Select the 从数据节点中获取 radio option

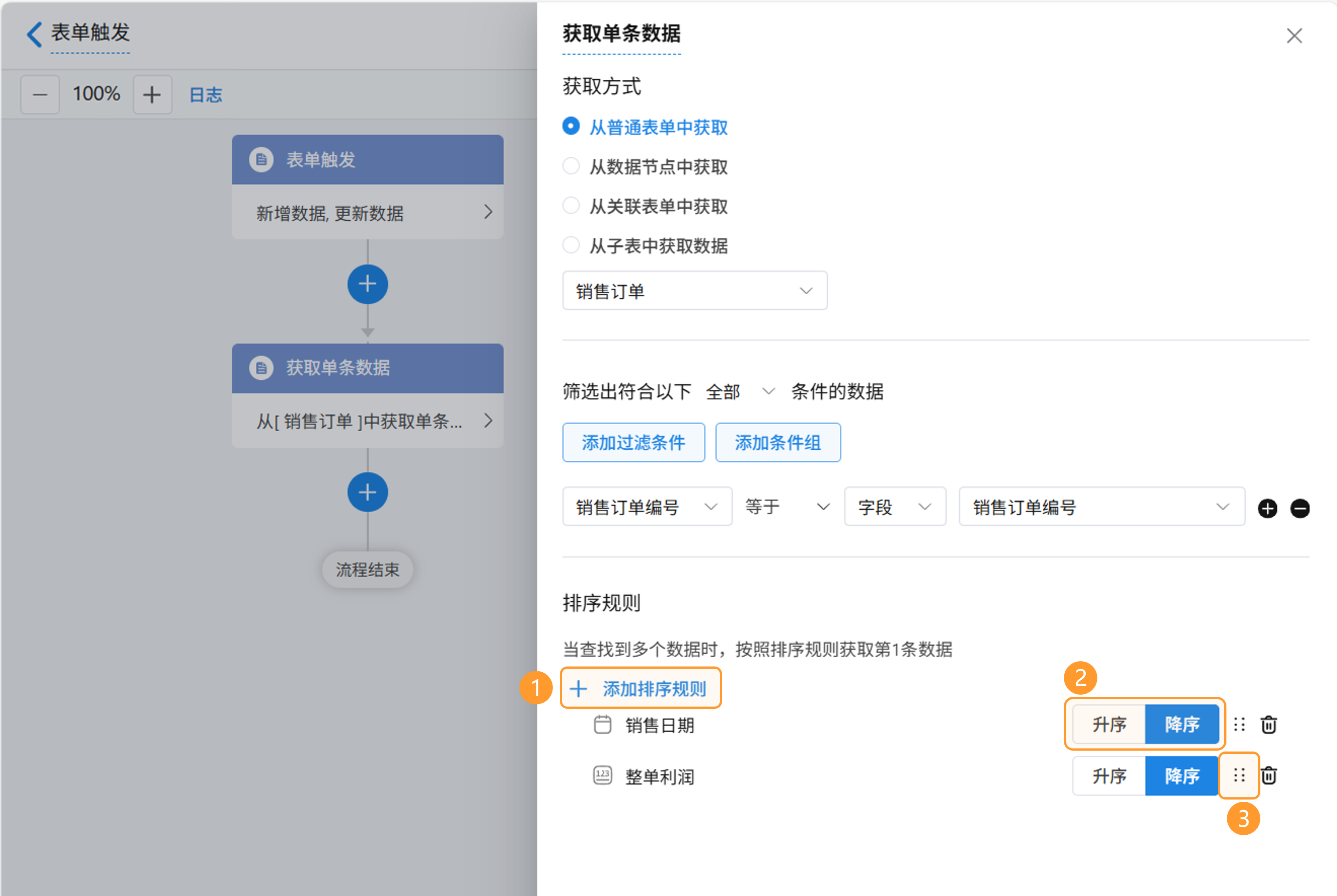(571, 166)
